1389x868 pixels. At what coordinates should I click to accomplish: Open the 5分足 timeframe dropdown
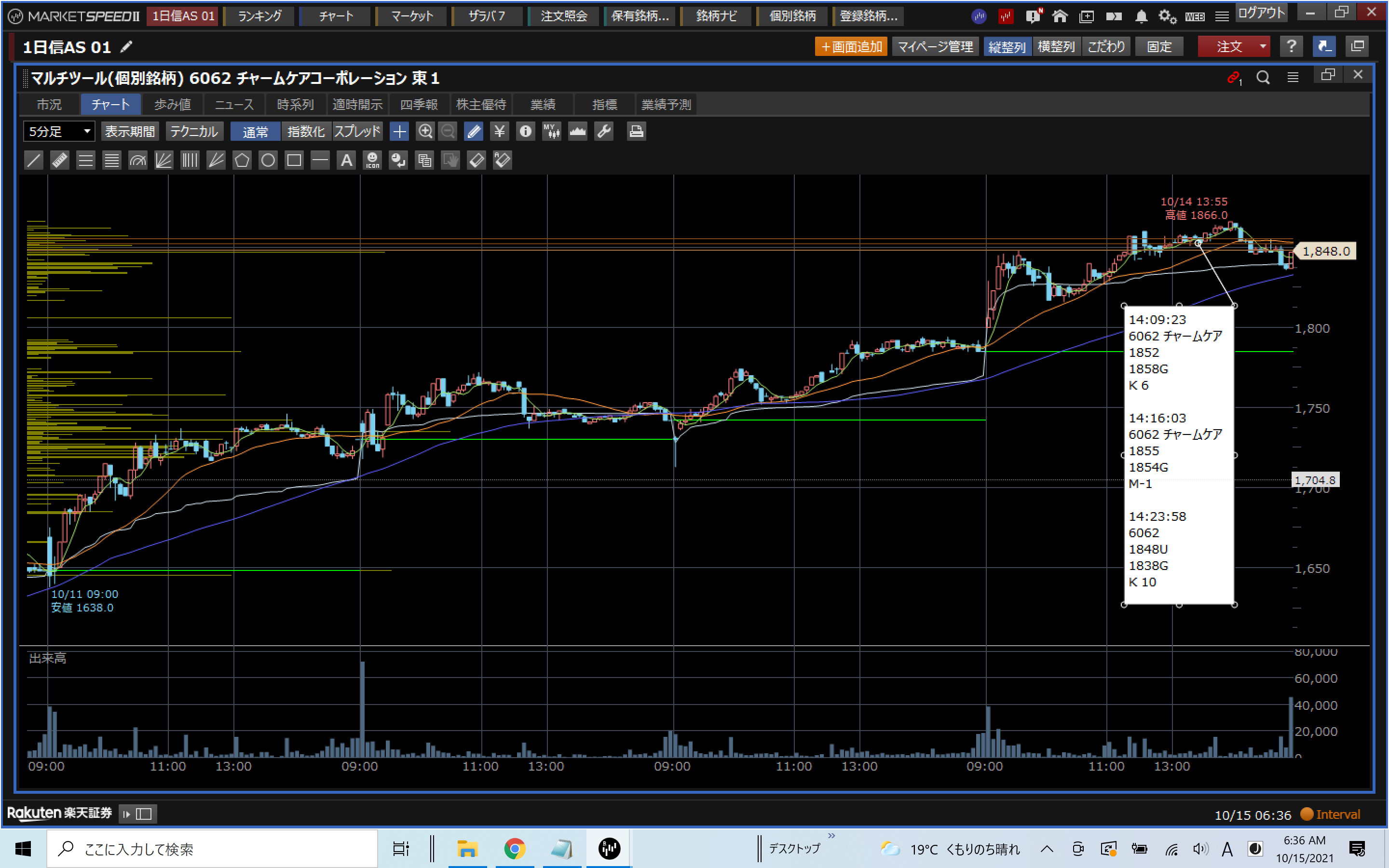pos(58,132)
